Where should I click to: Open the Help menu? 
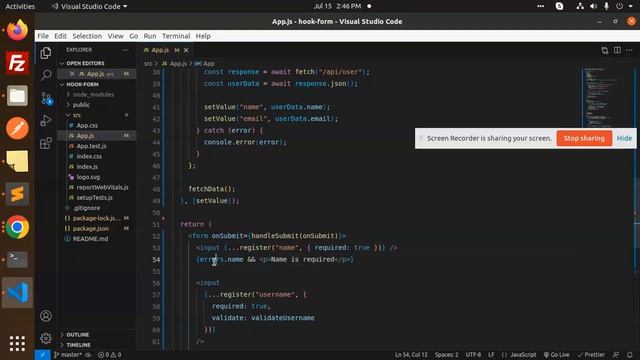tap(203, 36)
